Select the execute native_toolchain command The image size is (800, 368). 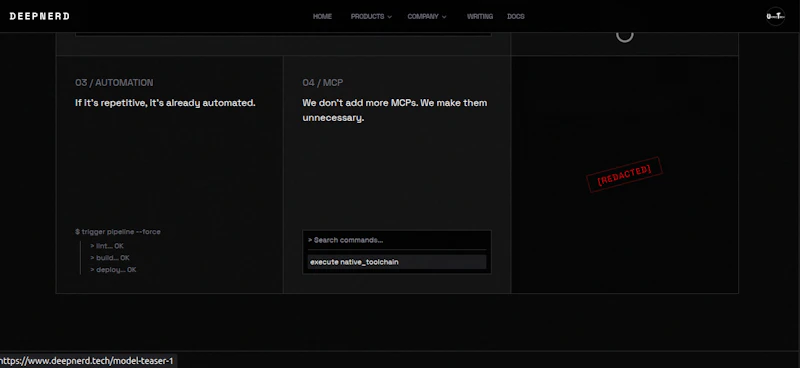[x=396, y=262]
